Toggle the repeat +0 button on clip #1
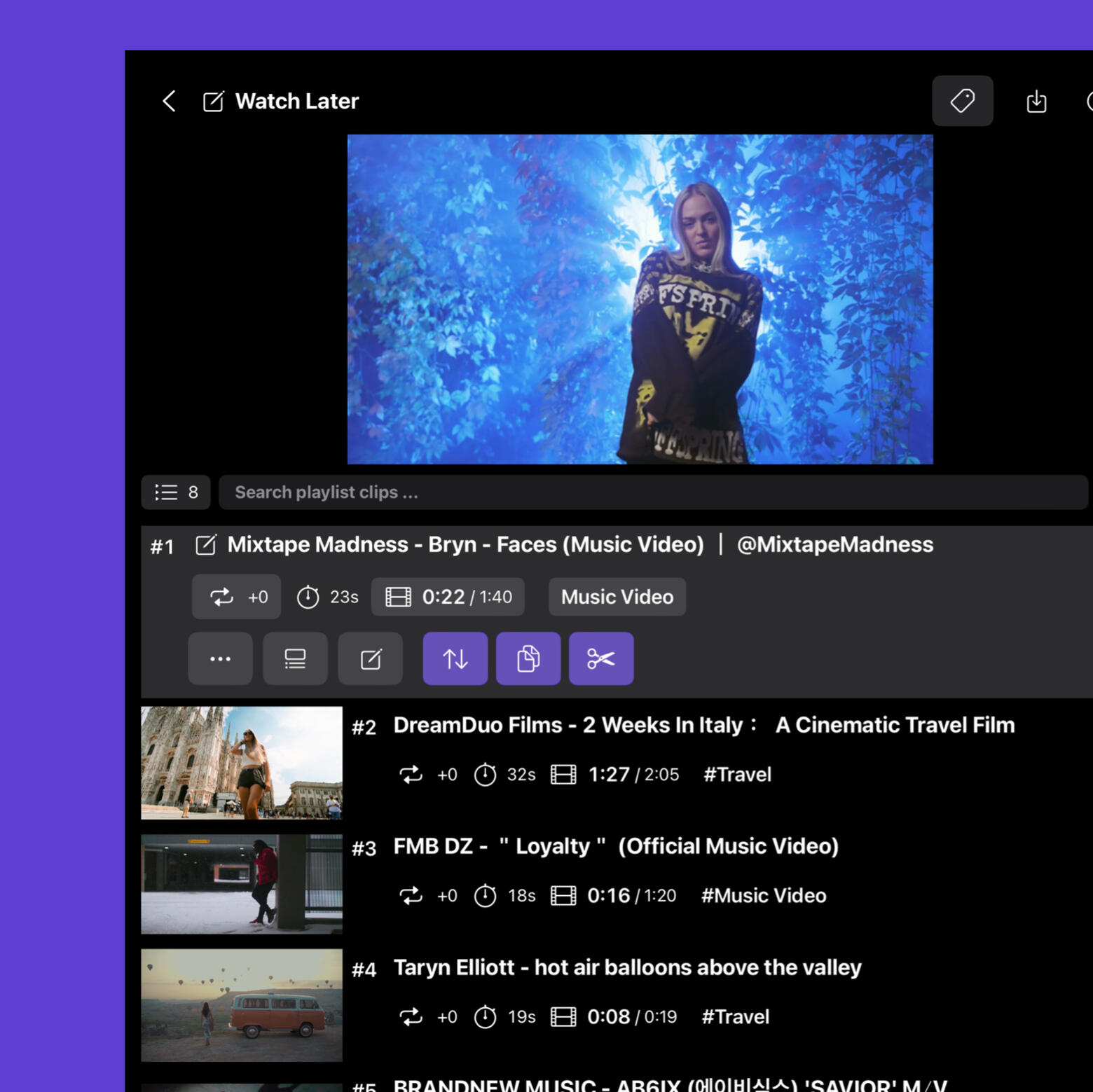Viewport: 1093px width, 1092px height. pyautogui.click(x=236, y=597)
